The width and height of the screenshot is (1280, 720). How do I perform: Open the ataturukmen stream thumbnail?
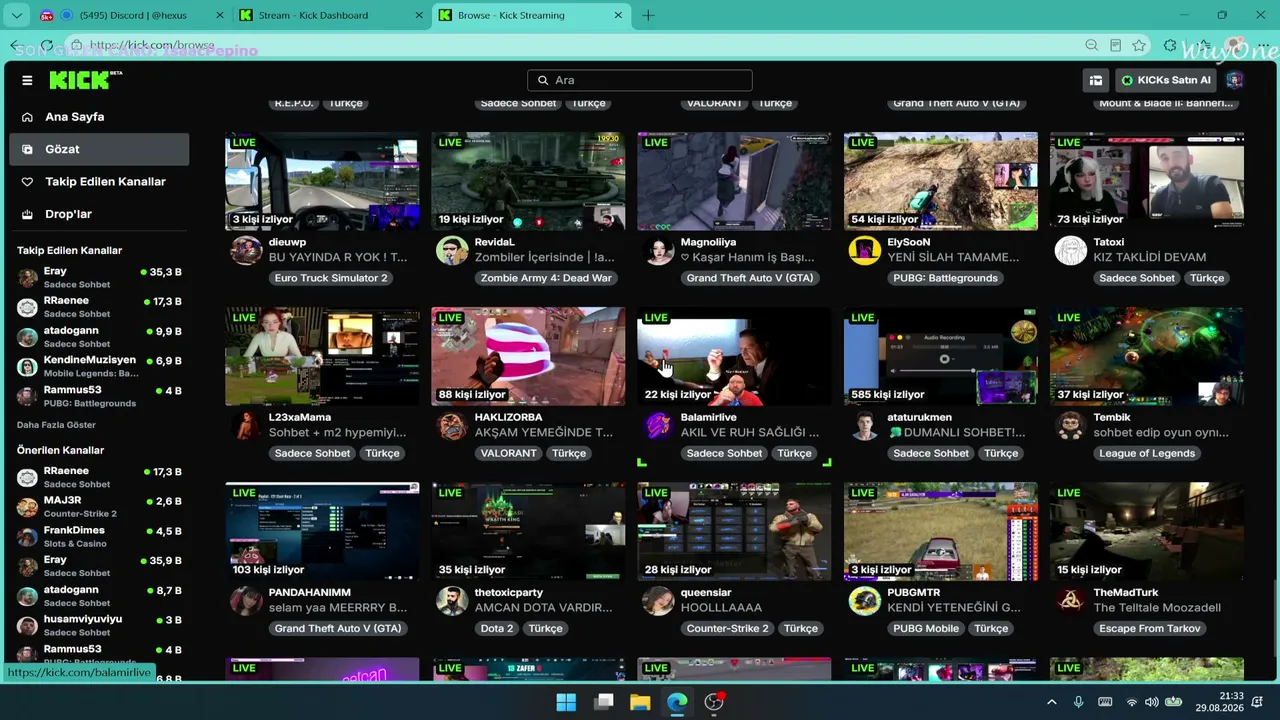940,356
